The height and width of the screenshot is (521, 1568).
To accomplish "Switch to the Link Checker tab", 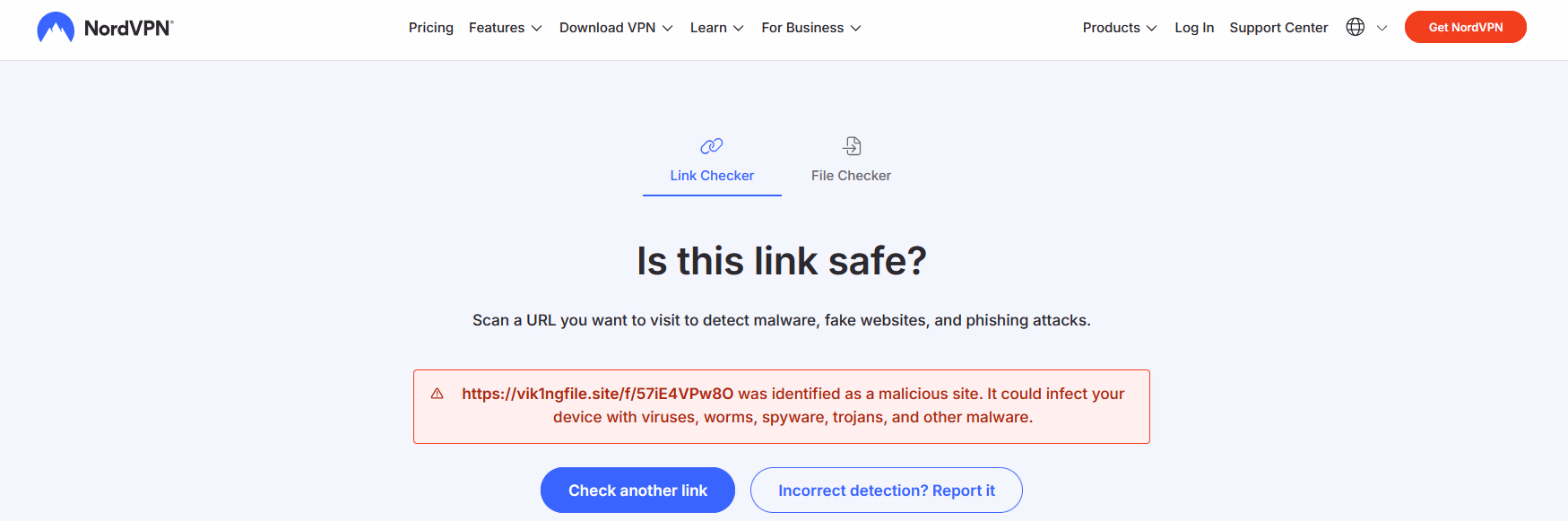I will click(712, 176).
